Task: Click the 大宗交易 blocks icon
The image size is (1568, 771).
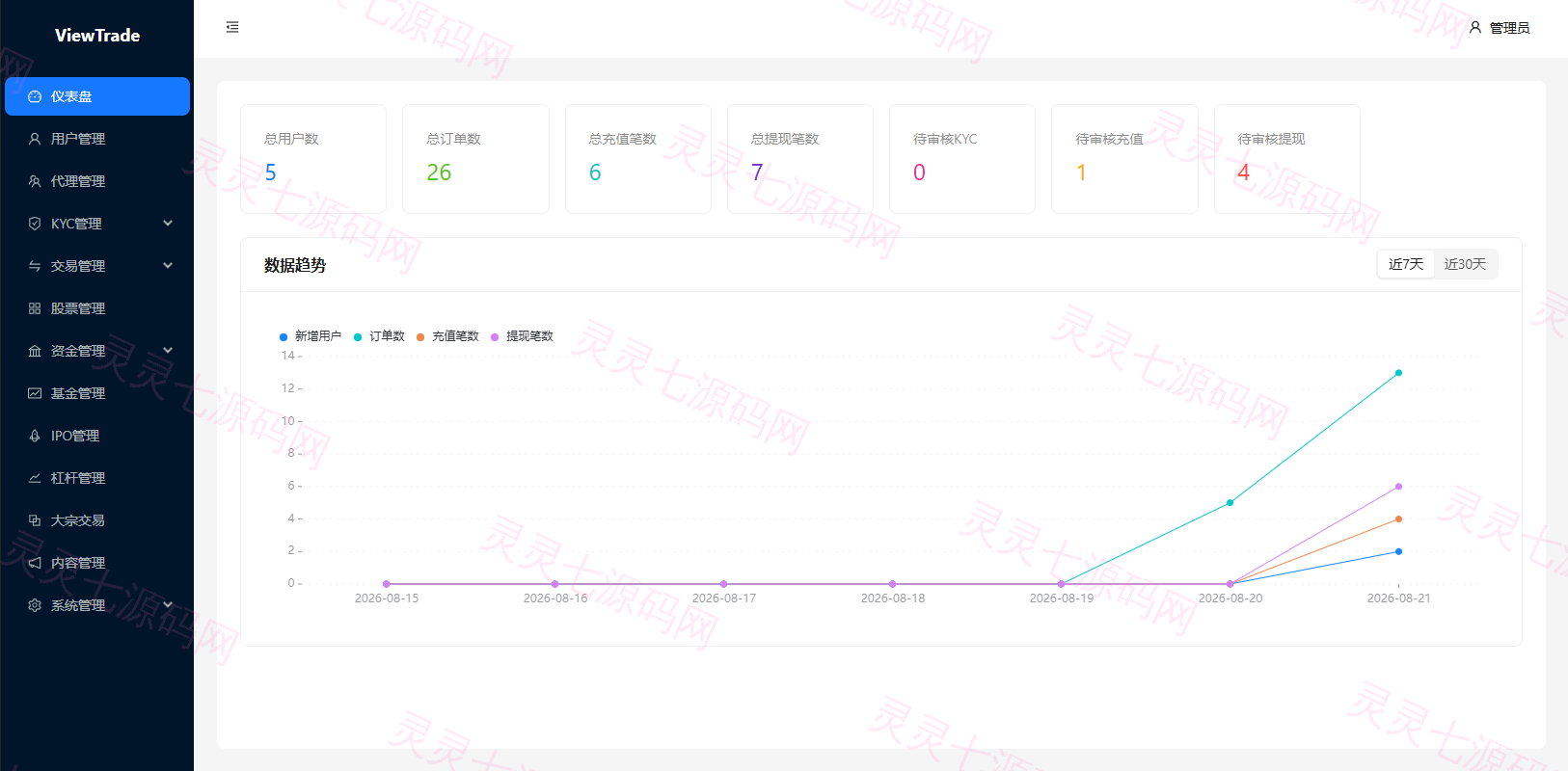Action: tap(35, 520)
